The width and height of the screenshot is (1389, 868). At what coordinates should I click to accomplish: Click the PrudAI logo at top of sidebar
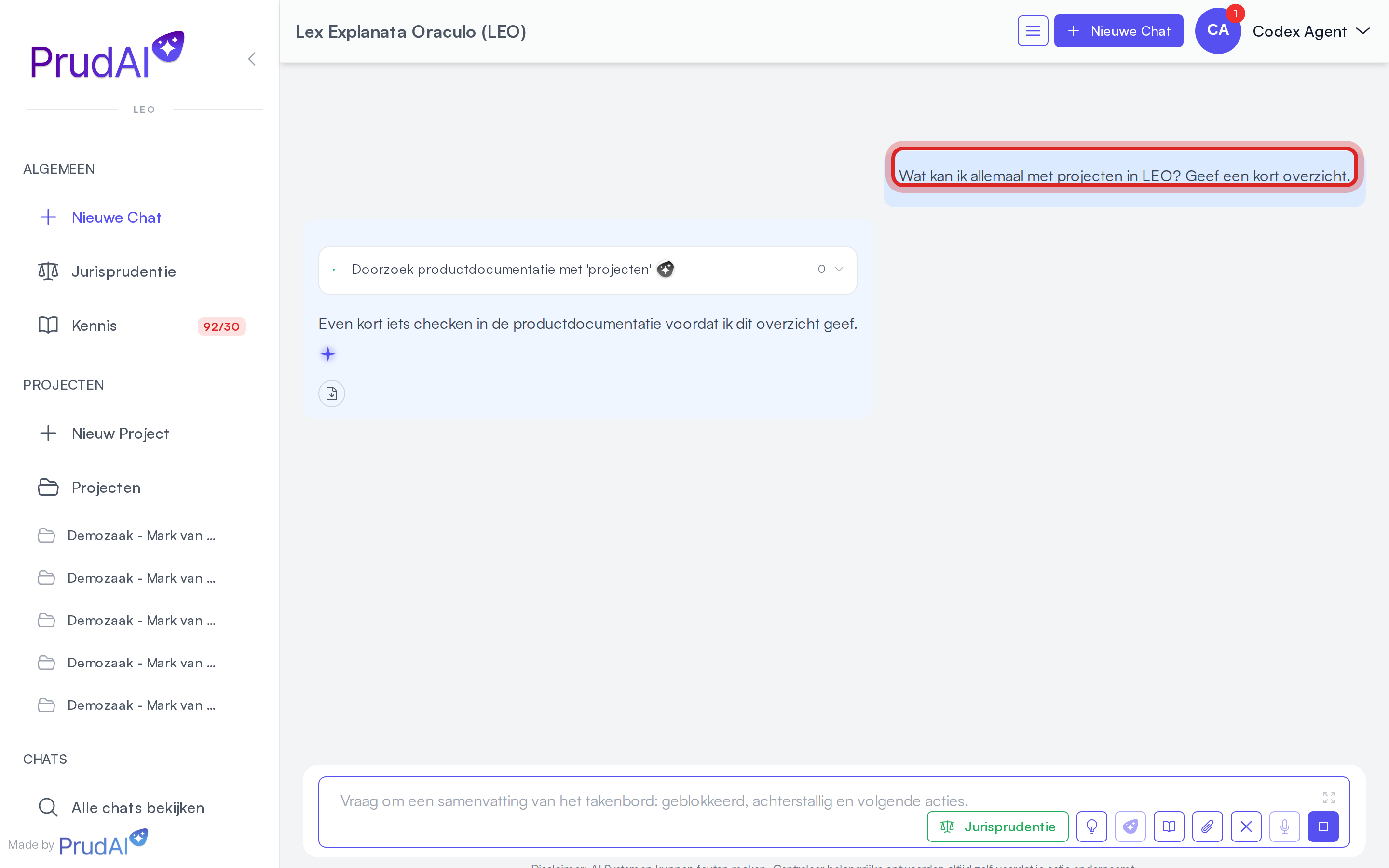[108, 55]
